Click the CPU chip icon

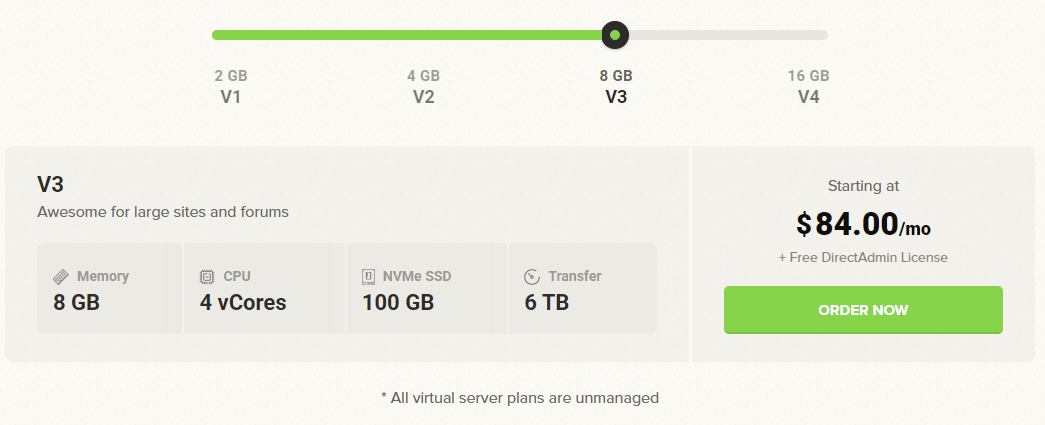click(207, 276)
